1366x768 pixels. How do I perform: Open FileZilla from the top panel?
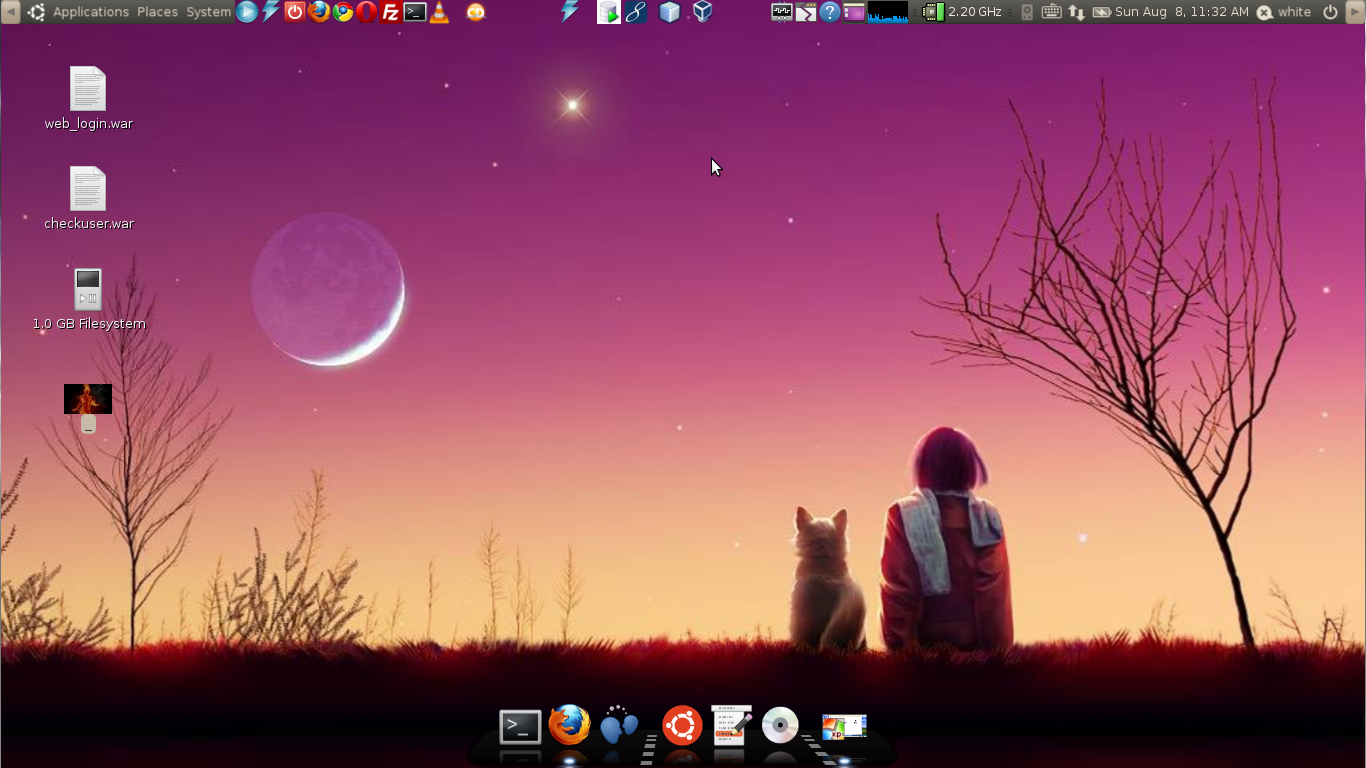click(x=391, y=12)
